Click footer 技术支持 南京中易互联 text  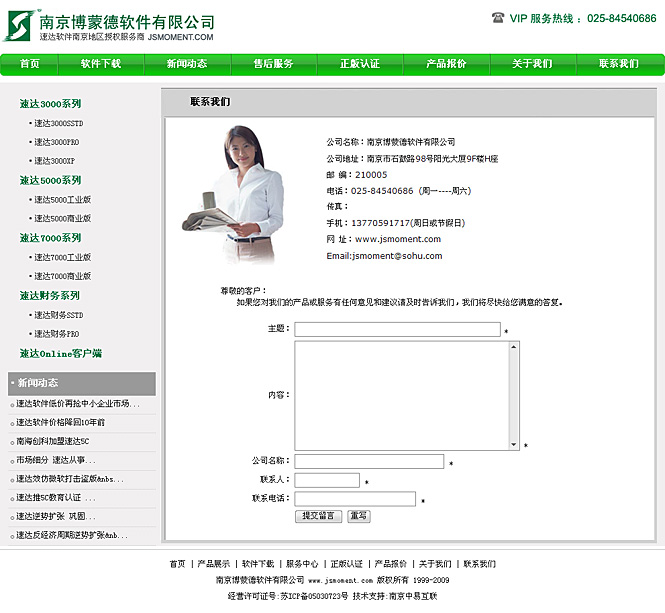tap(395, 596)
